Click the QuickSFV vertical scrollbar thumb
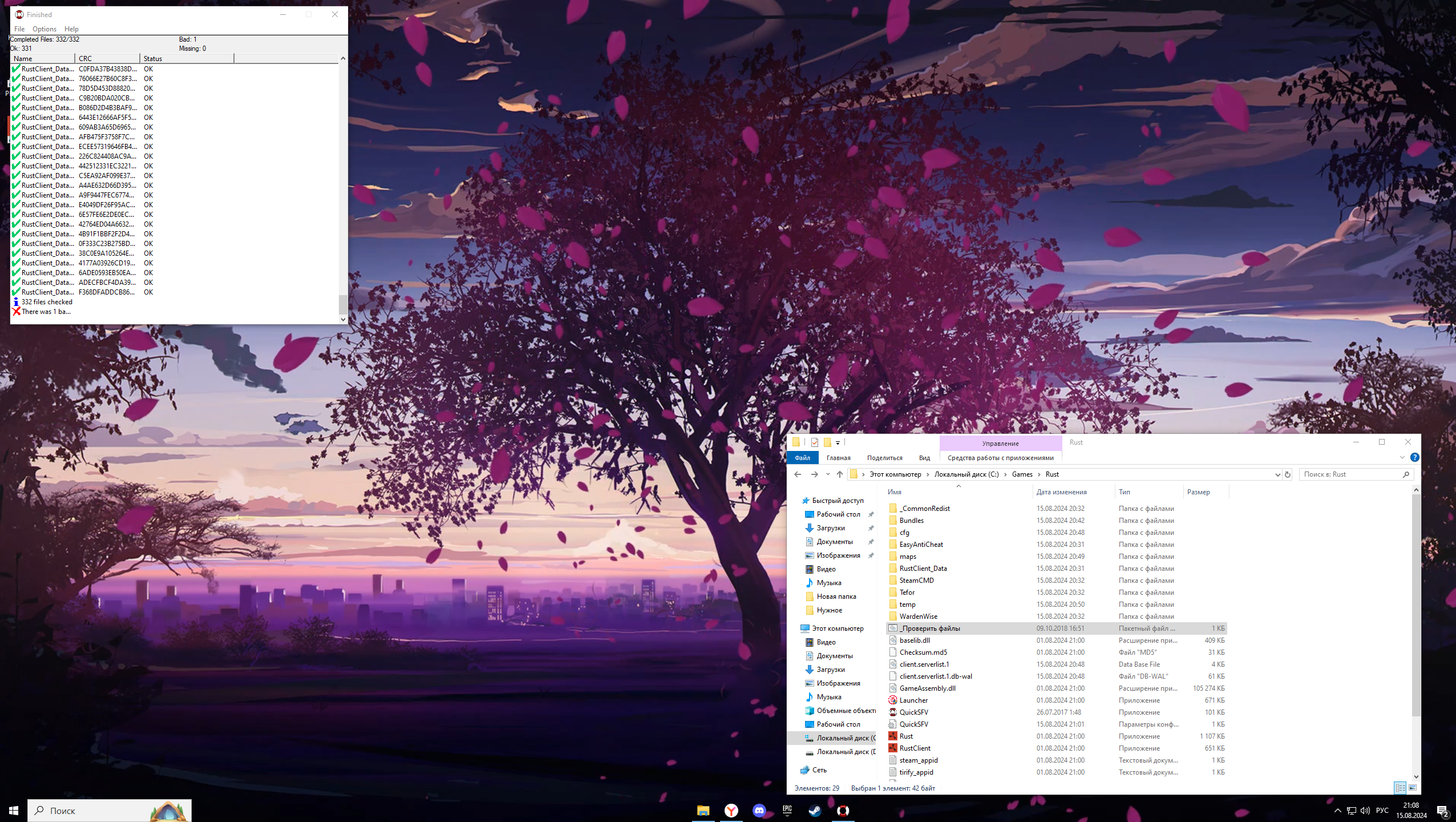1456x822 pixels. pyautogui.click(x=343, y=304)
